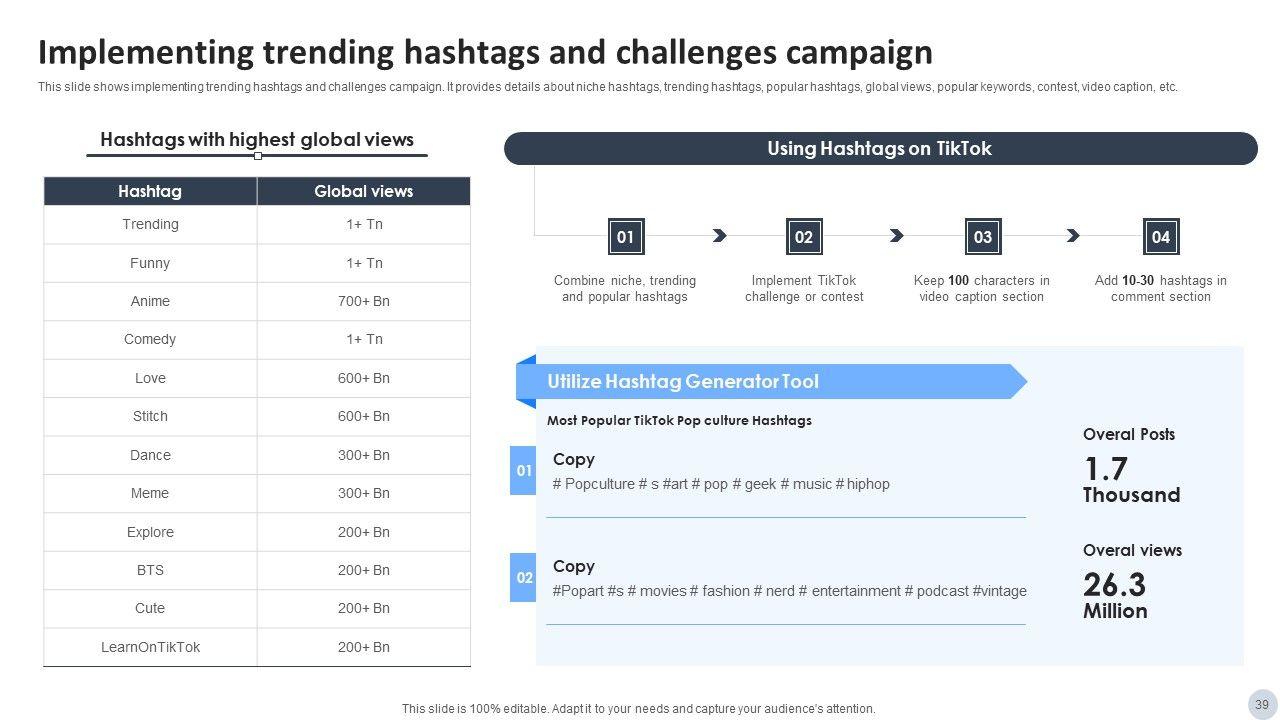This screenshot has width=1280, height=720.
Task: Click the arrow between steps 03 and 04
Action: click(x=1073, y=236)
